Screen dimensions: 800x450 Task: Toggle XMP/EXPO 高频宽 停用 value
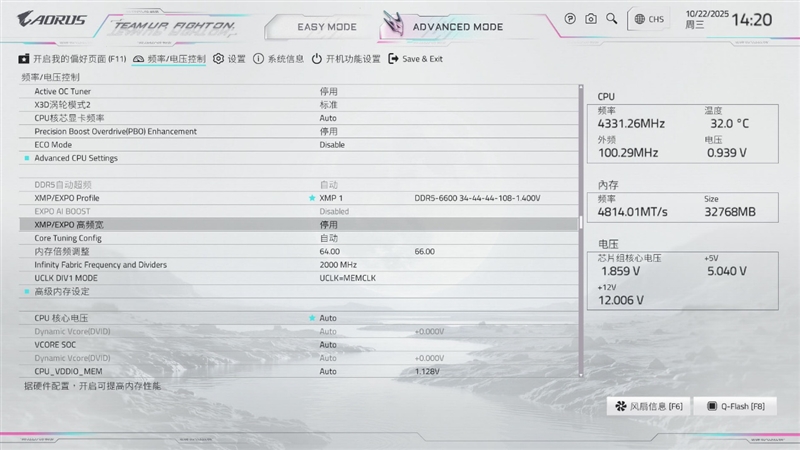(x=329, y=224)
